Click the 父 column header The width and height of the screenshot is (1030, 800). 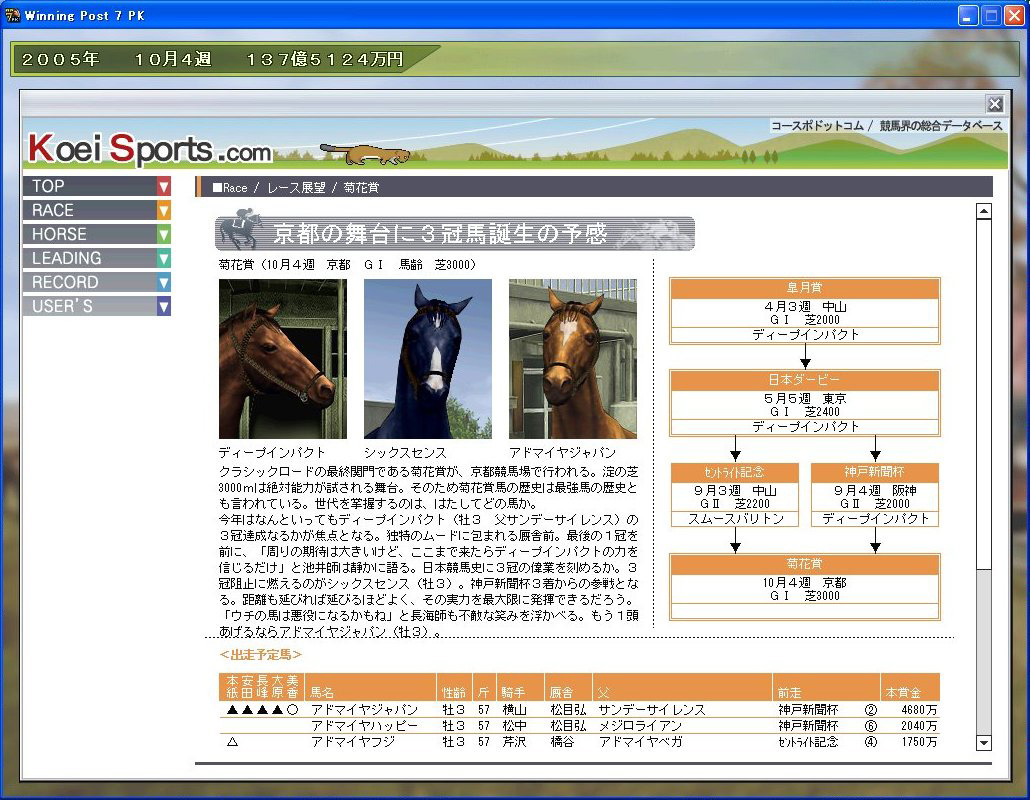(x=683, y=687)
